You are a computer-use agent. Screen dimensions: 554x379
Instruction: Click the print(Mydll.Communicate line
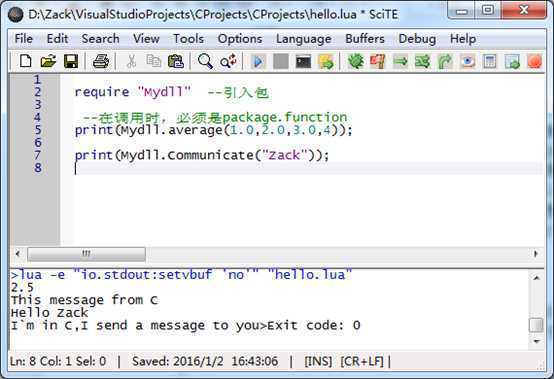(x=202, y=155)
